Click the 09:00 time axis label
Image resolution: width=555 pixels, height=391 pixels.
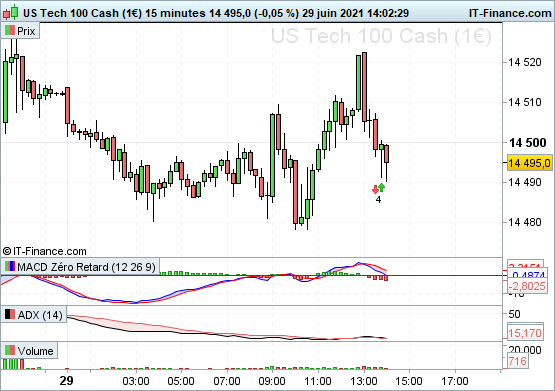click(x=272, y=381)
